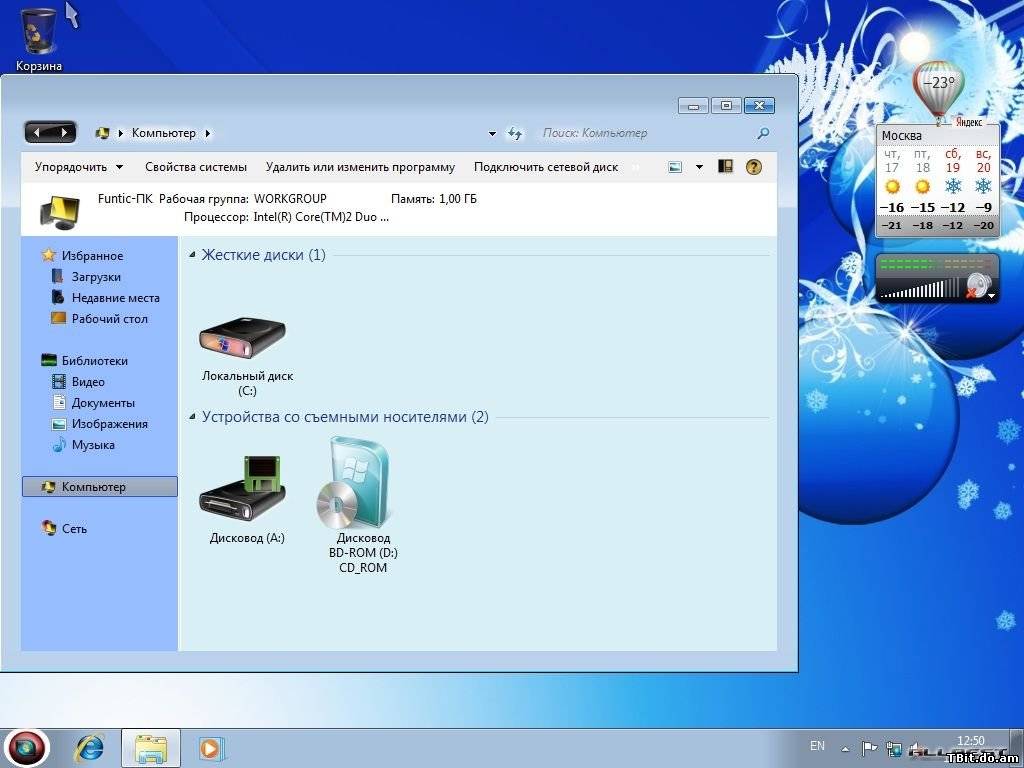The width and height of the screenshot is (1024, 768).
Task: Open the Документы library
Action: [x=103, y=403]
